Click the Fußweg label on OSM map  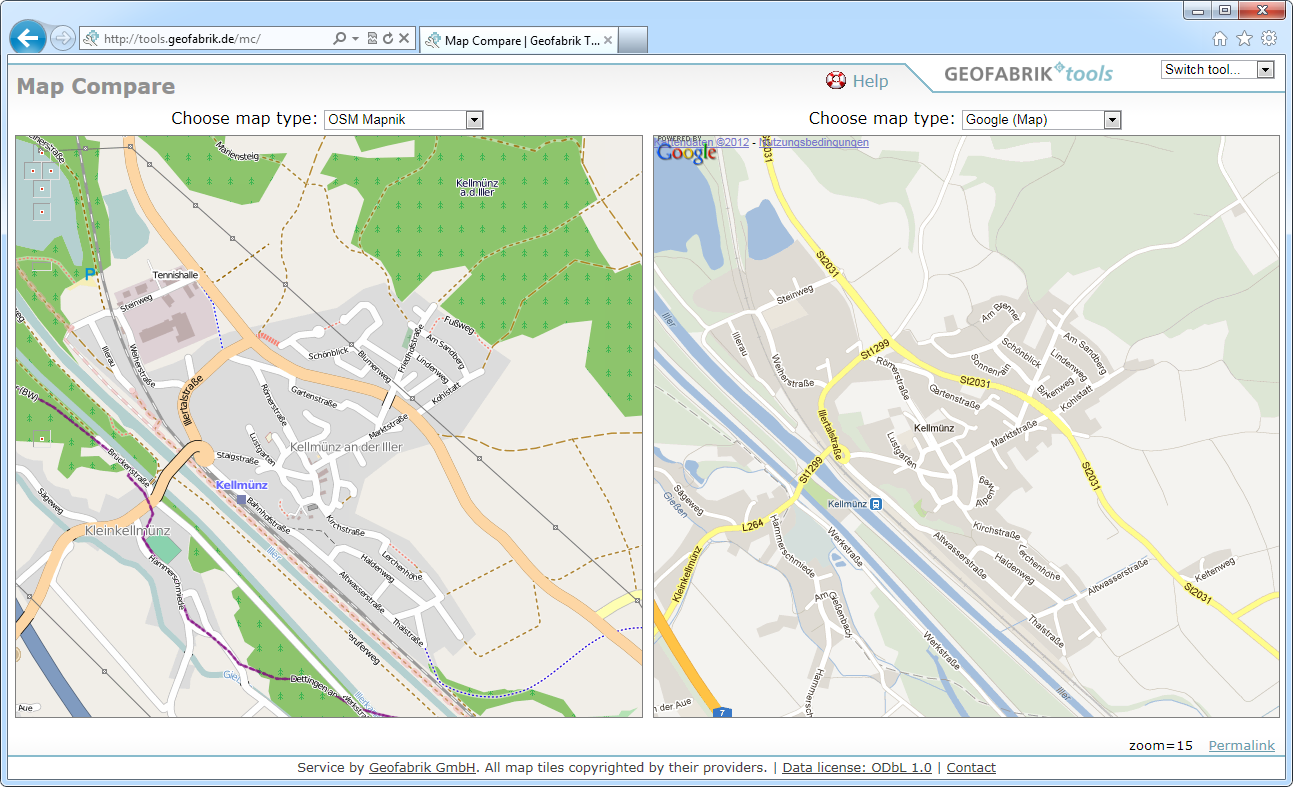pos(457,324)
